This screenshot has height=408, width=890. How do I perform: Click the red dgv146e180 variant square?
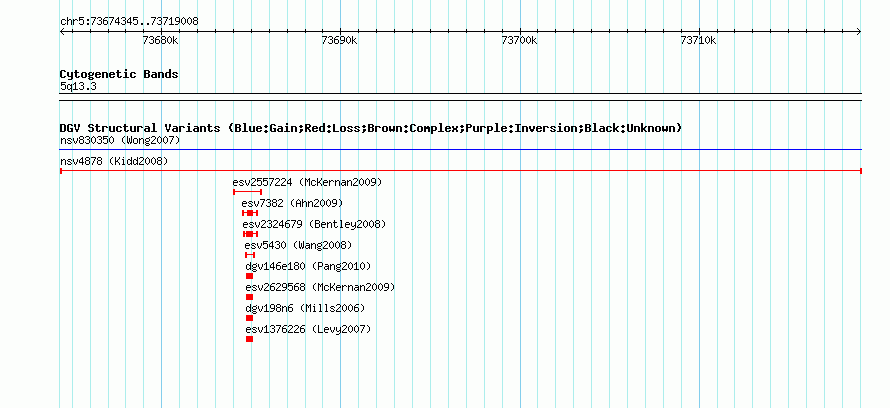click(x=249, y=276)
